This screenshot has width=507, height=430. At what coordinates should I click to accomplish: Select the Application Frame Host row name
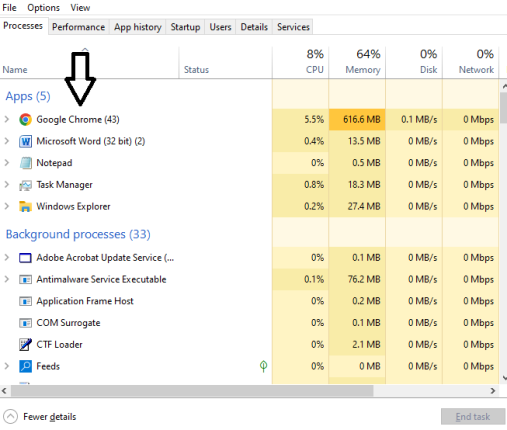point(85,301)
